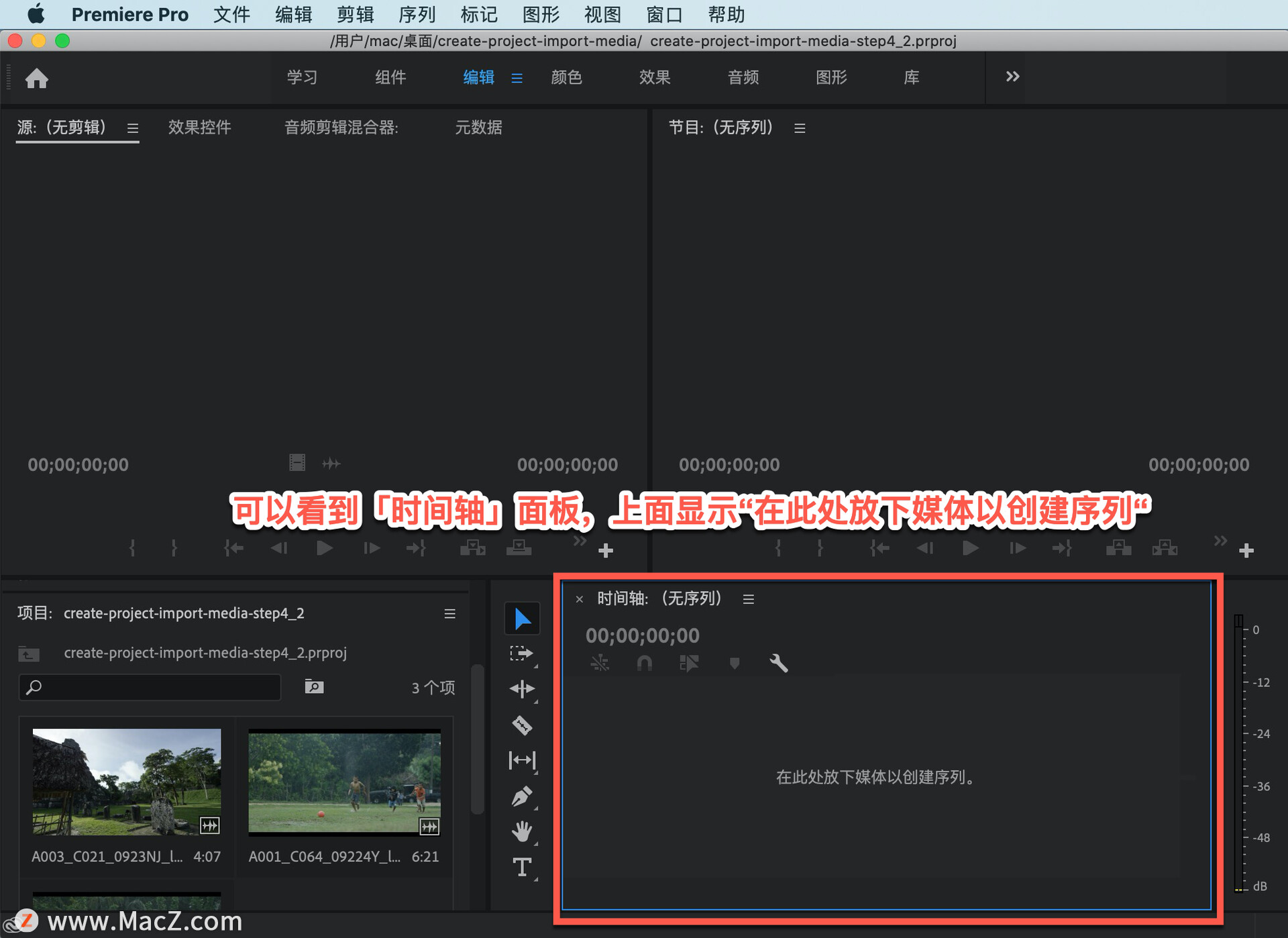The height and width of the screenshot is (938, 1288).
Task: Expand the workspace overflow chevrons
Action: 1012,76
